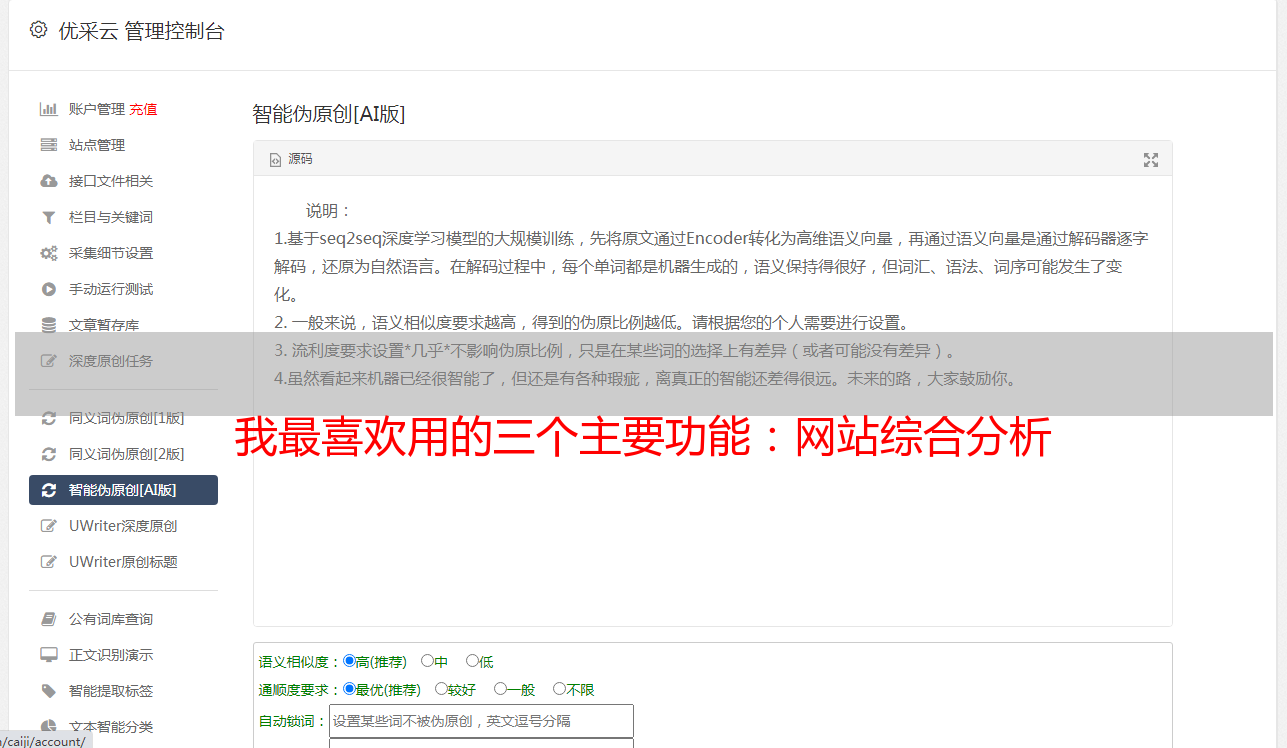Click the 智能伪原创[AI版] page heading
Screen dimensions: 1287x748
[329, 114]
